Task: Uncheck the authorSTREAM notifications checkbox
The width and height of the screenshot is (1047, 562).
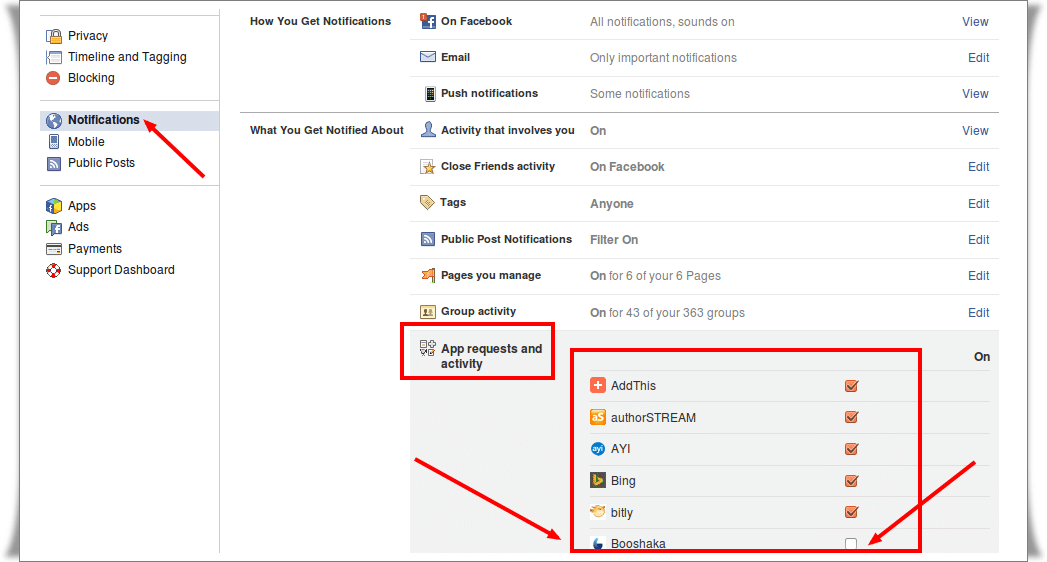Action: [851, 417]
